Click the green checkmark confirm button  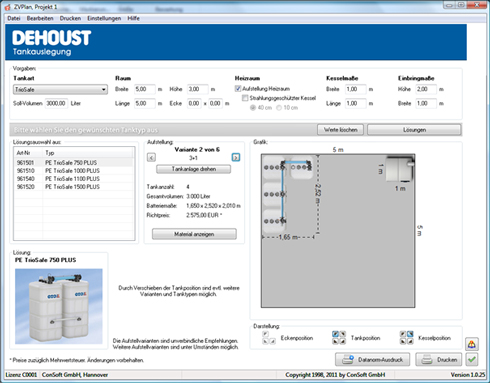[472, 359]
